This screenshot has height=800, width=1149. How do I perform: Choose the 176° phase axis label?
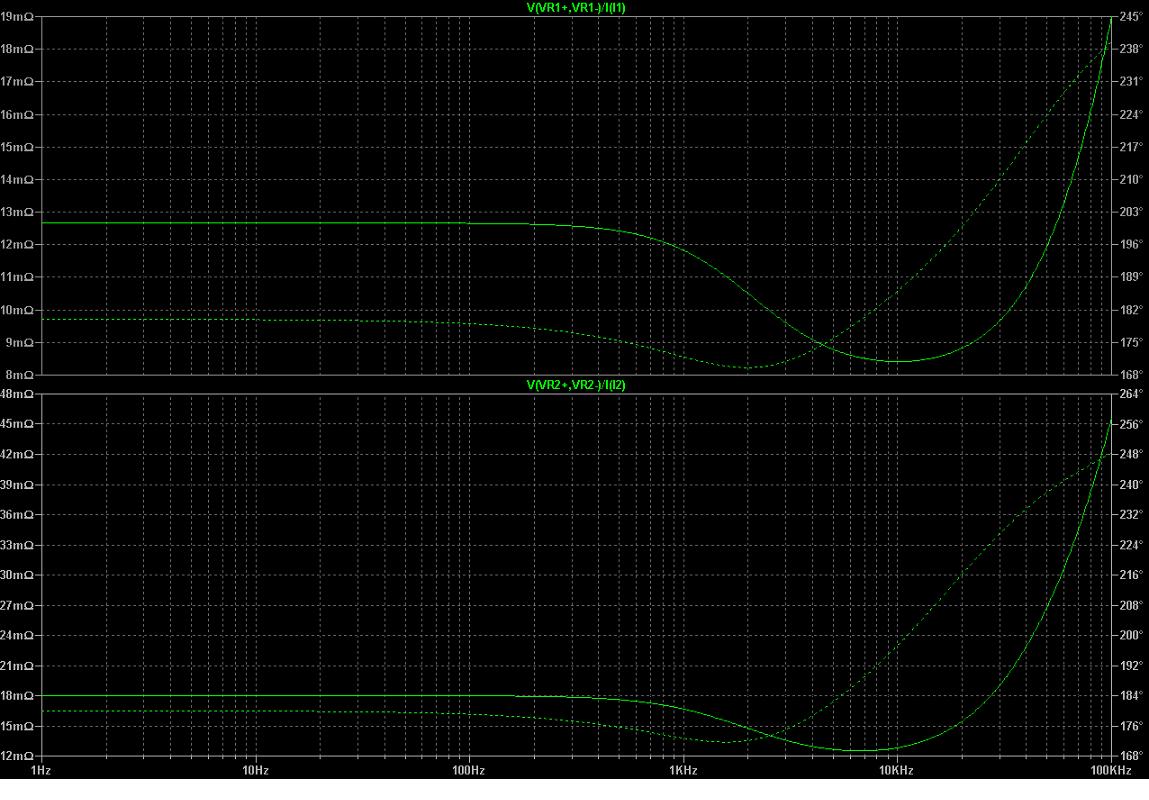pos(1131,726)
